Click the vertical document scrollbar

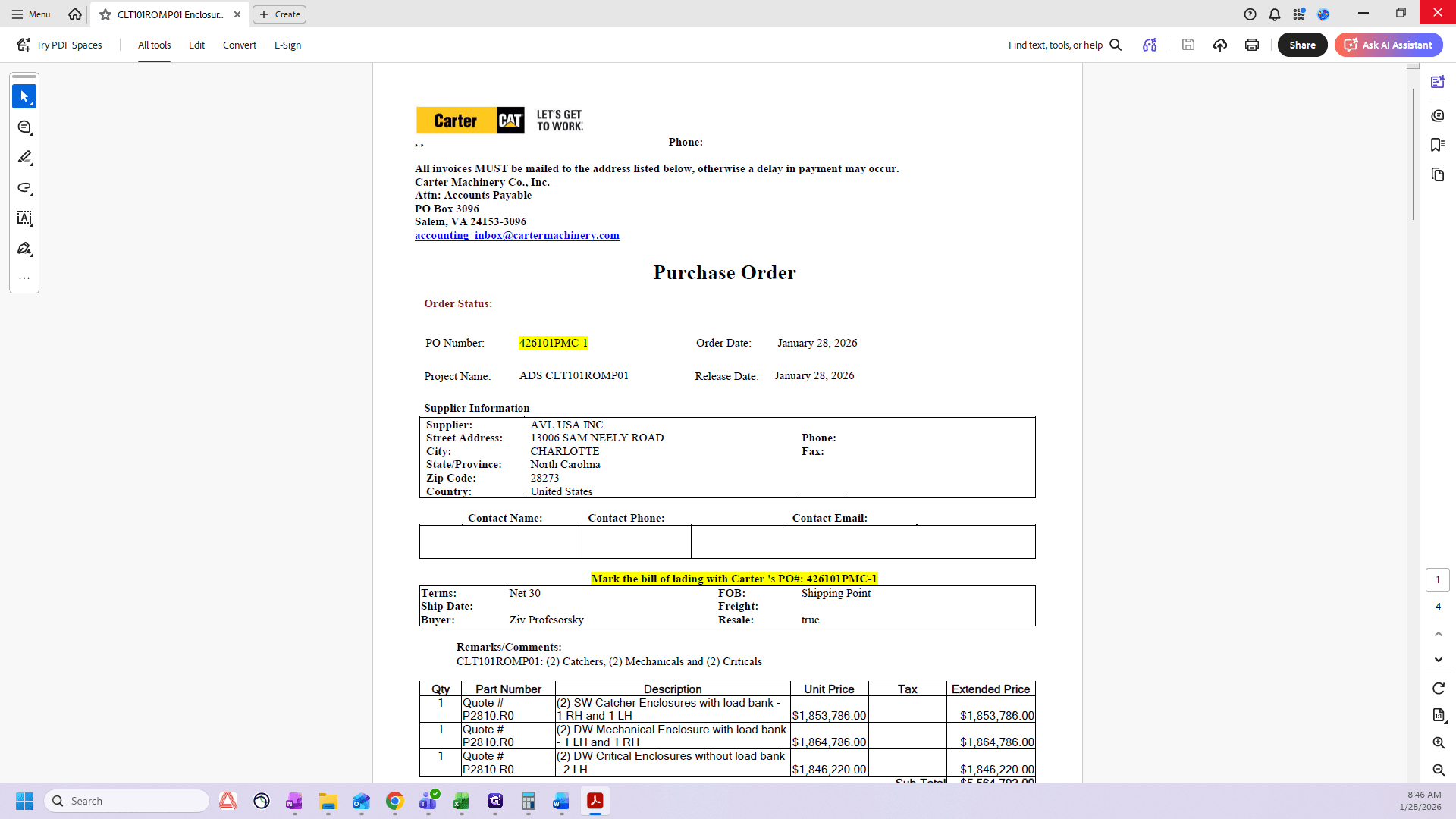click(1414, 153)
